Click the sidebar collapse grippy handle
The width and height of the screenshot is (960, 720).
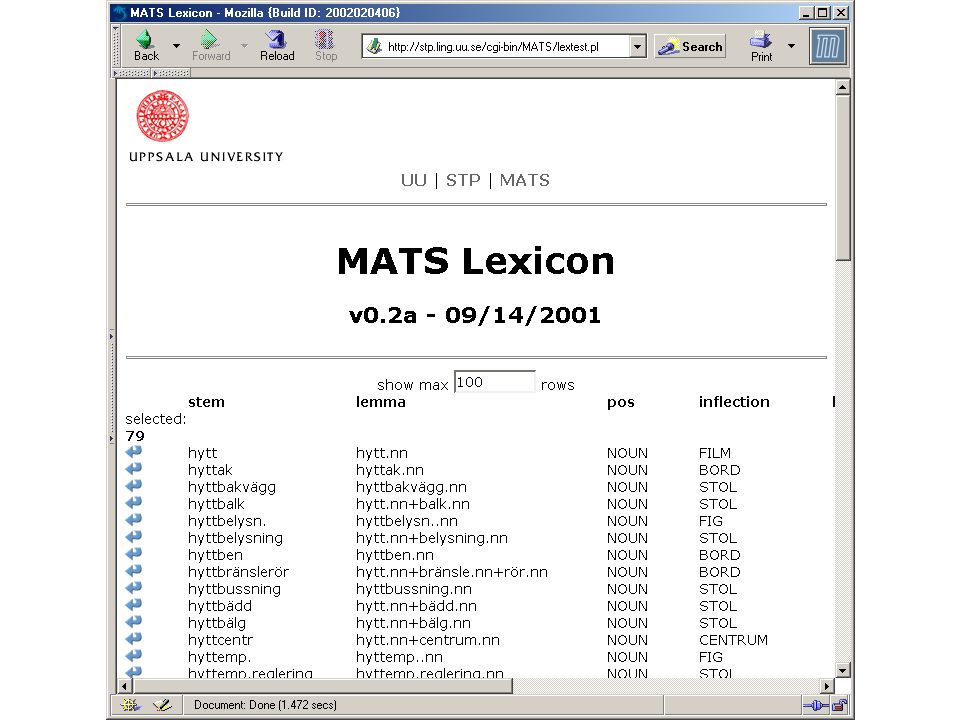111,387
